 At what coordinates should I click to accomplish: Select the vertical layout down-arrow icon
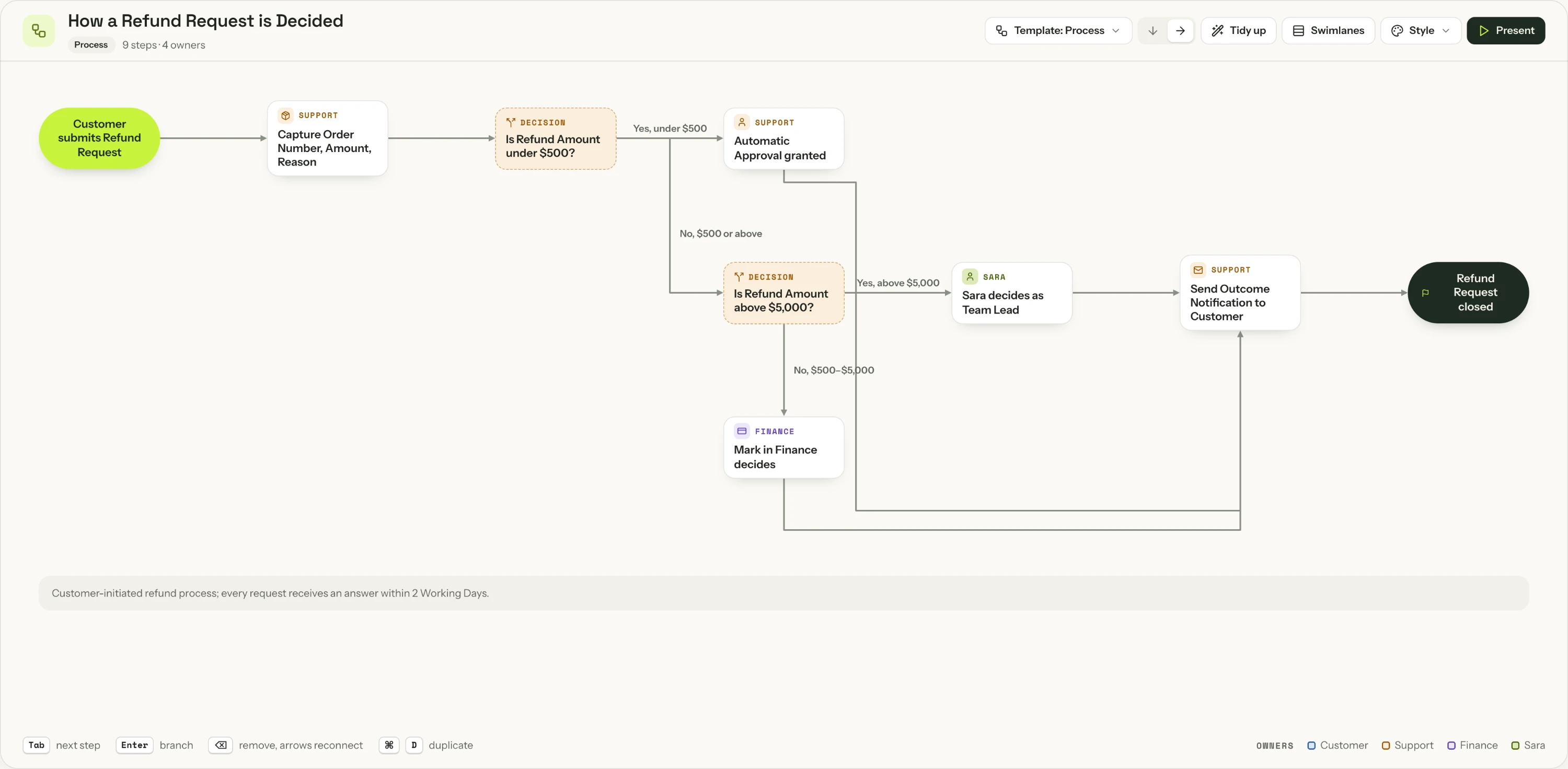(1152, 30)
